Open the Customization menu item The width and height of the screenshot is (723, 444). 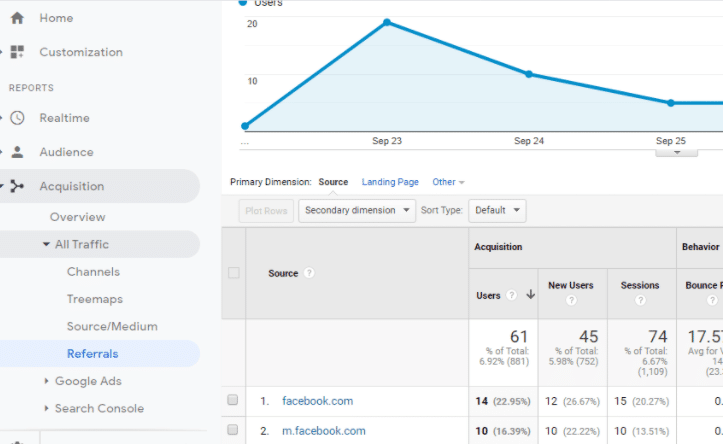click(x=81, y=52)
